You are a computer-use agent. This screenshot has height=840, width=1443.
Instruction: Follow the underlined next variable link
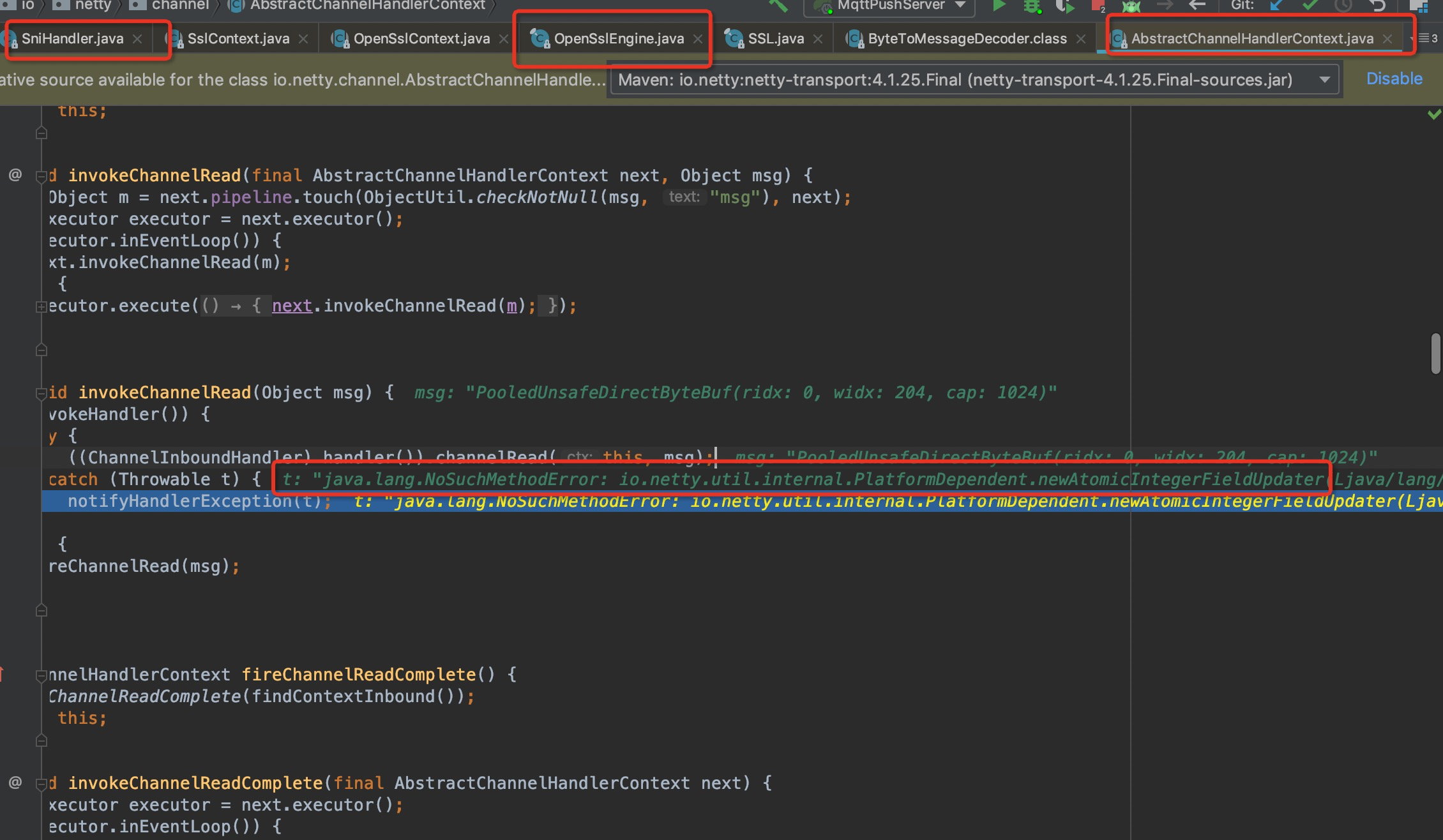point(292,305)
